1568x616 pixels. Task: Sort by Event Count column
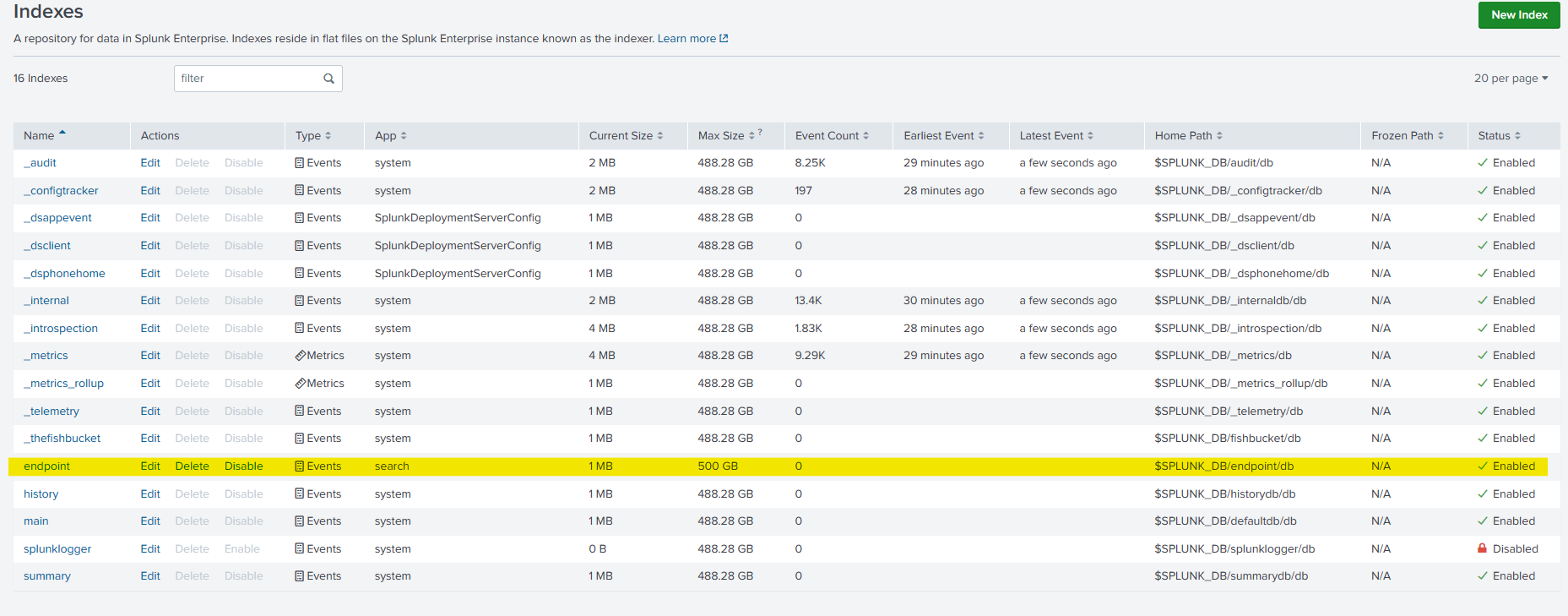click(x=832, y=136)
